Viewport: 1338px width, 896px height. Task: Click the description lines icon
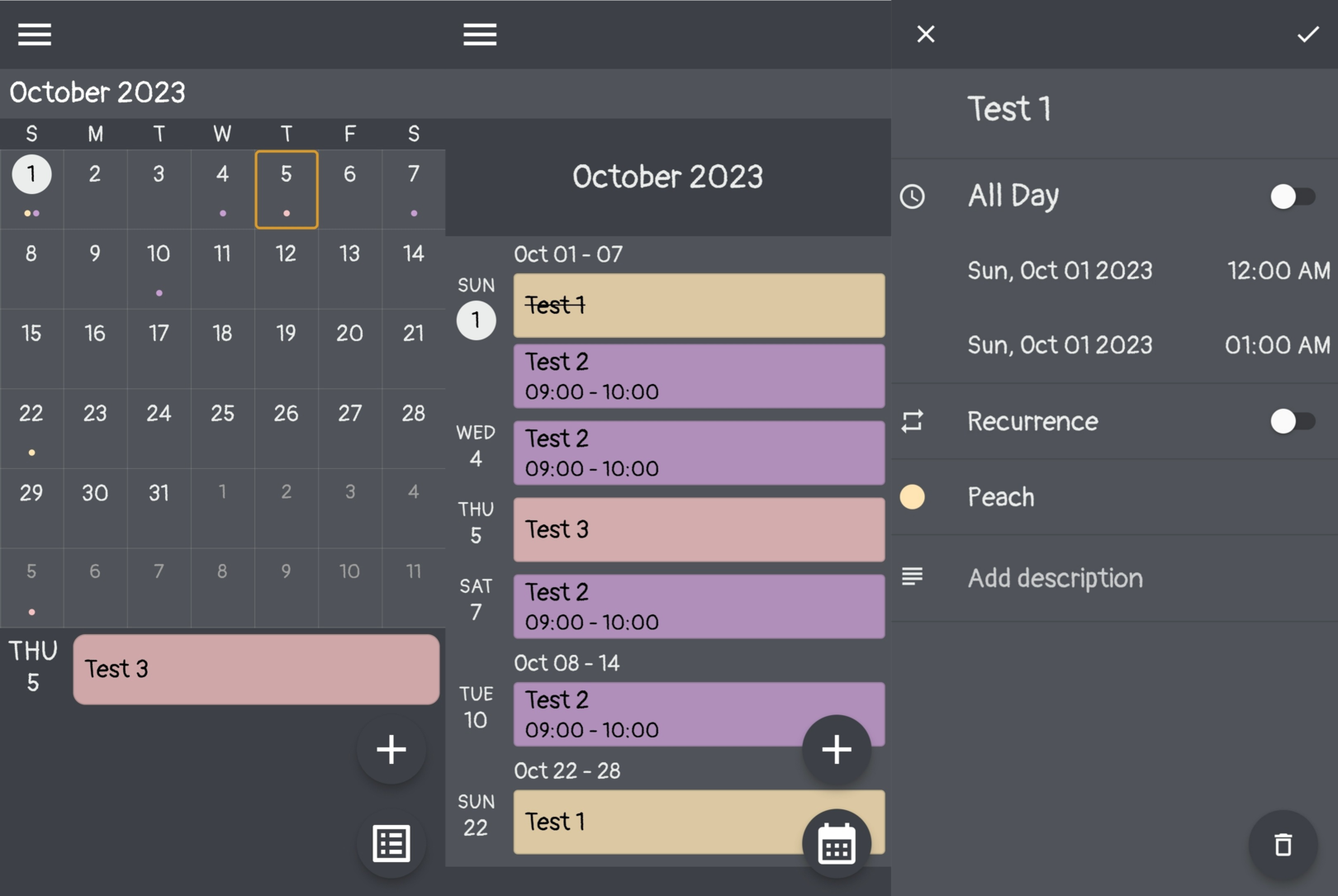tap(912, 576)
